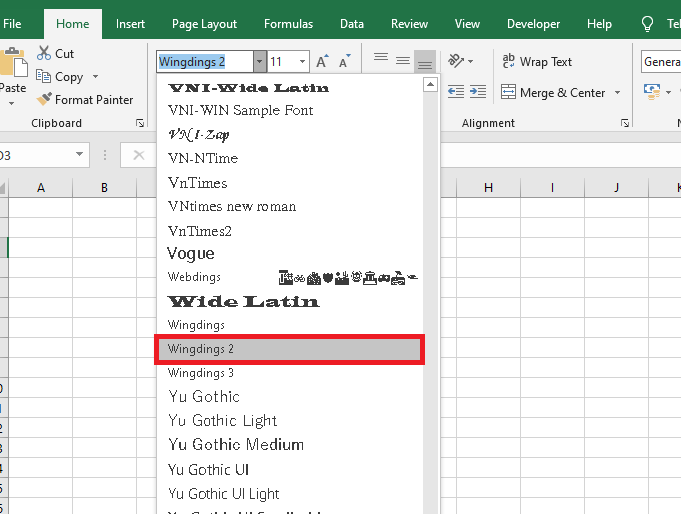Switch to the Insert tab
681x514 pixels.
[130, 24]
